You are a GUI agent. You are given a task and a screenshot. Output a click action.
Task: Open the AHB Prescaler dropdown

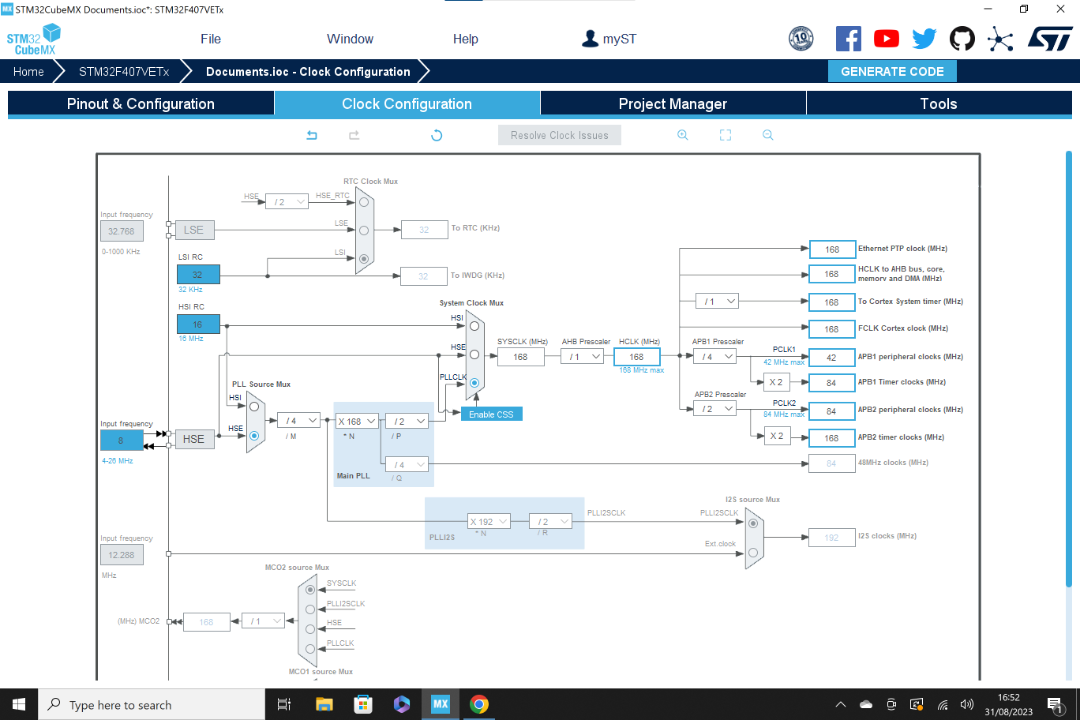point(582,356)
